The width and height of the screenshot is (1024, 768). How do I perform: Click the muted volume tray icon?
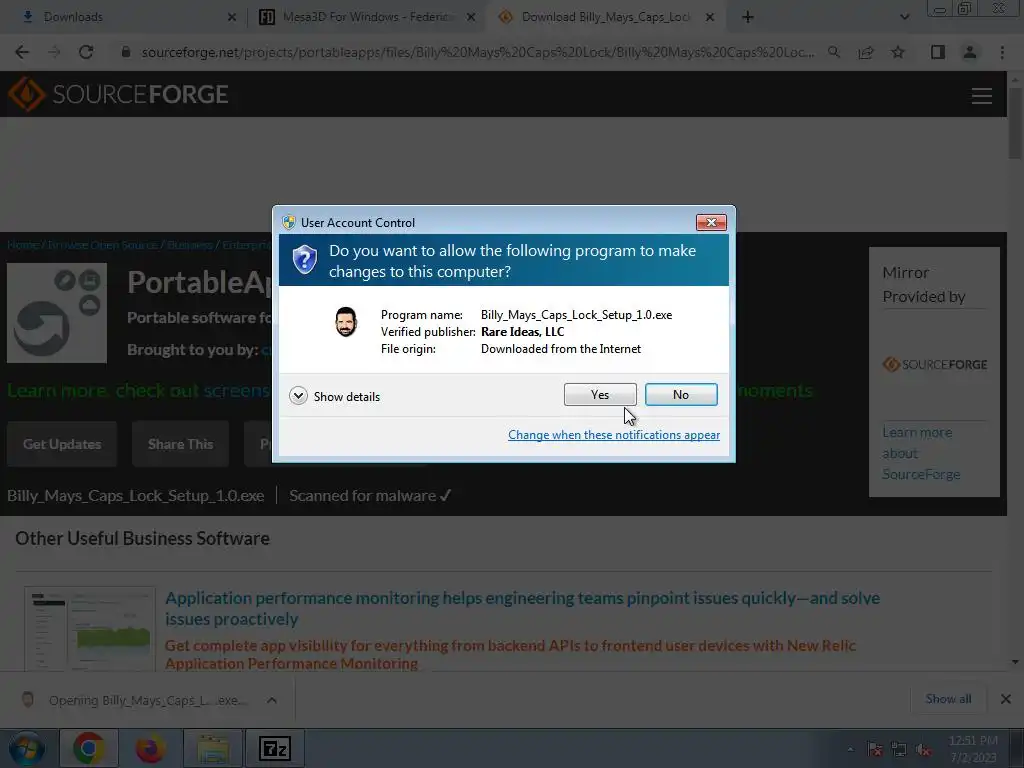[x=923, y=750]
